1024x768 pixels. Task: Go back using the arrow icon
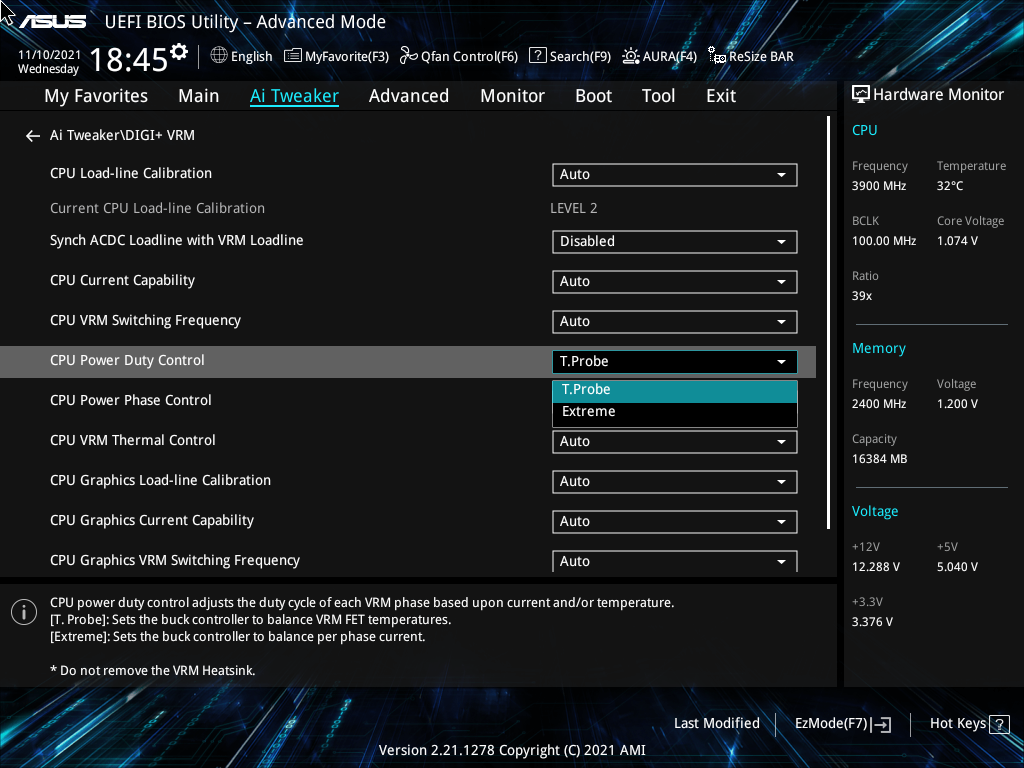pos(33,136)
